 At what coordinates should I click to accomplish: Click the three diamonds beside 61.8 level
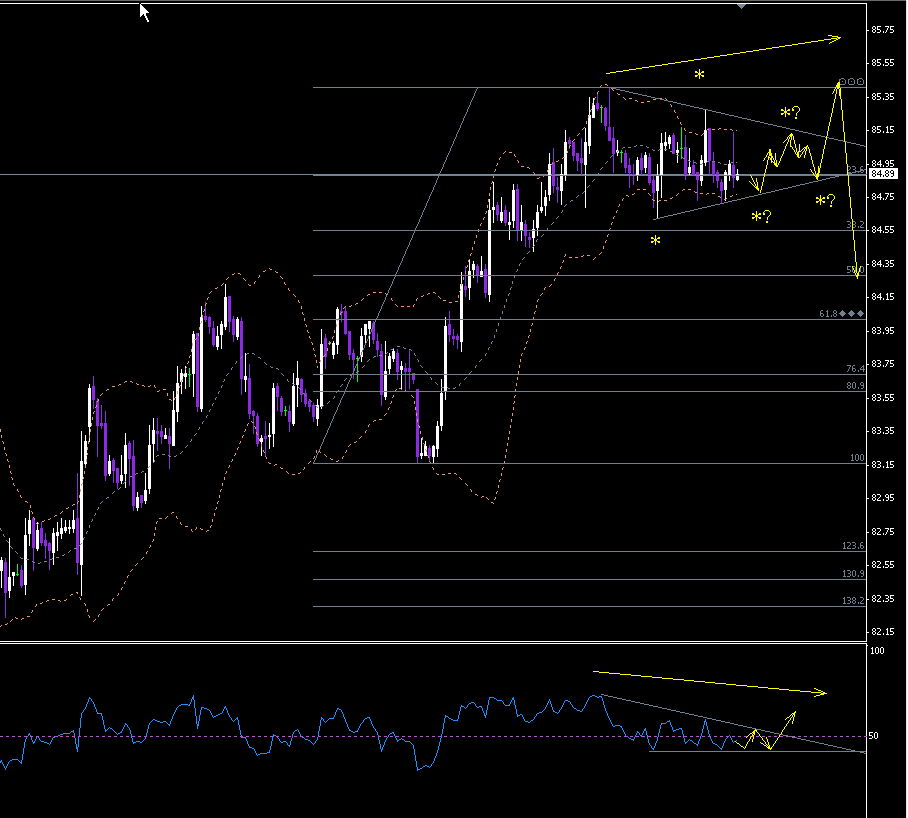coord(852,314)
